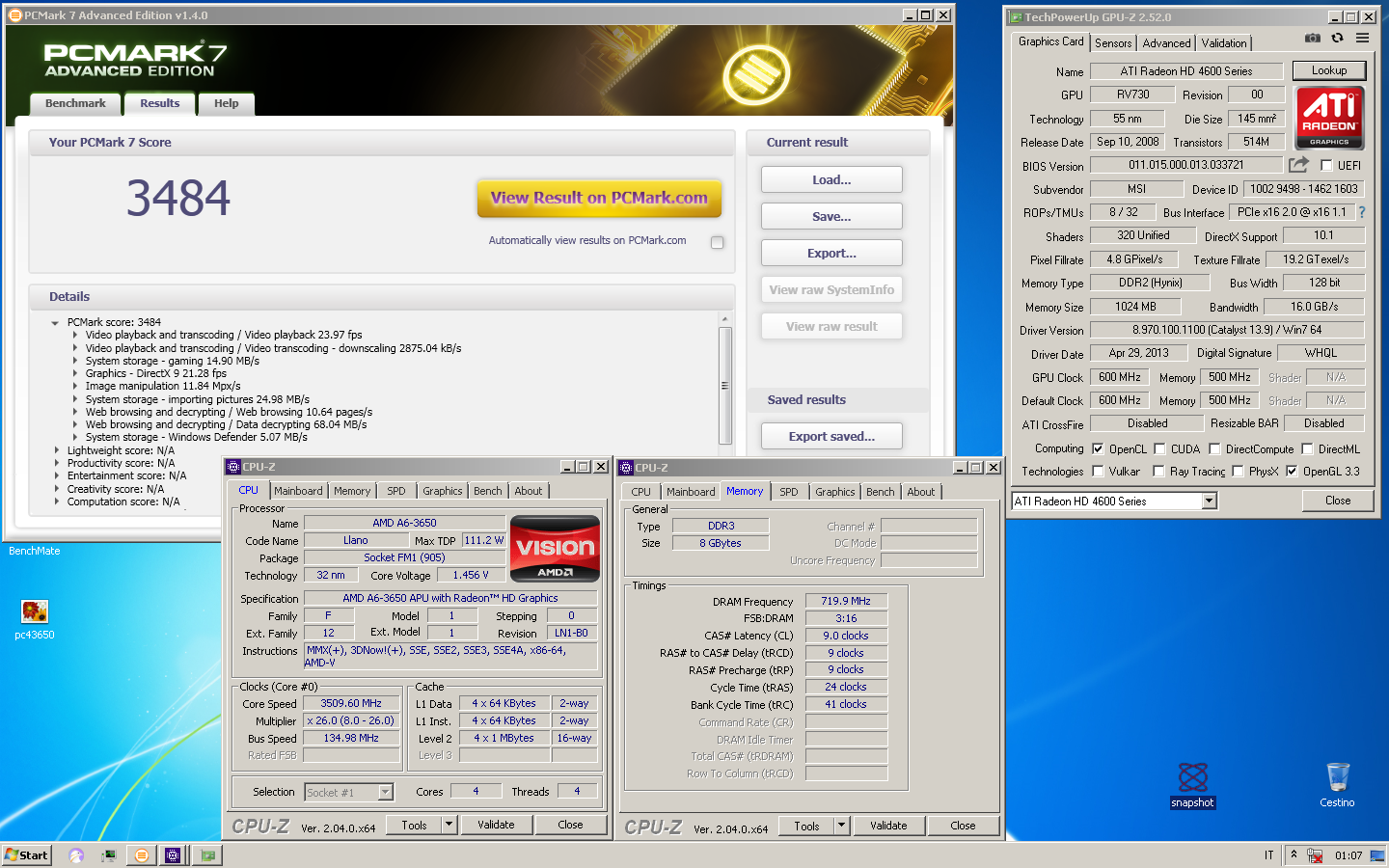This screenshot has height=868, width=1389.
Task: Take a GPU-Z screenshot with the camera icon
Action: point(1313,38)
